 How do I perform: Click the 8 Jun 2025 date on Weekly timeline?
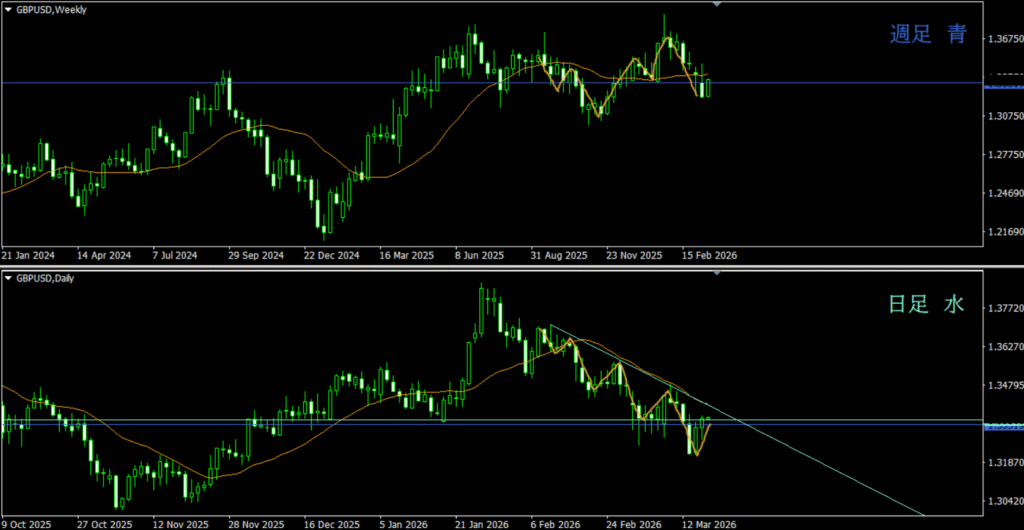click(479, 255)
